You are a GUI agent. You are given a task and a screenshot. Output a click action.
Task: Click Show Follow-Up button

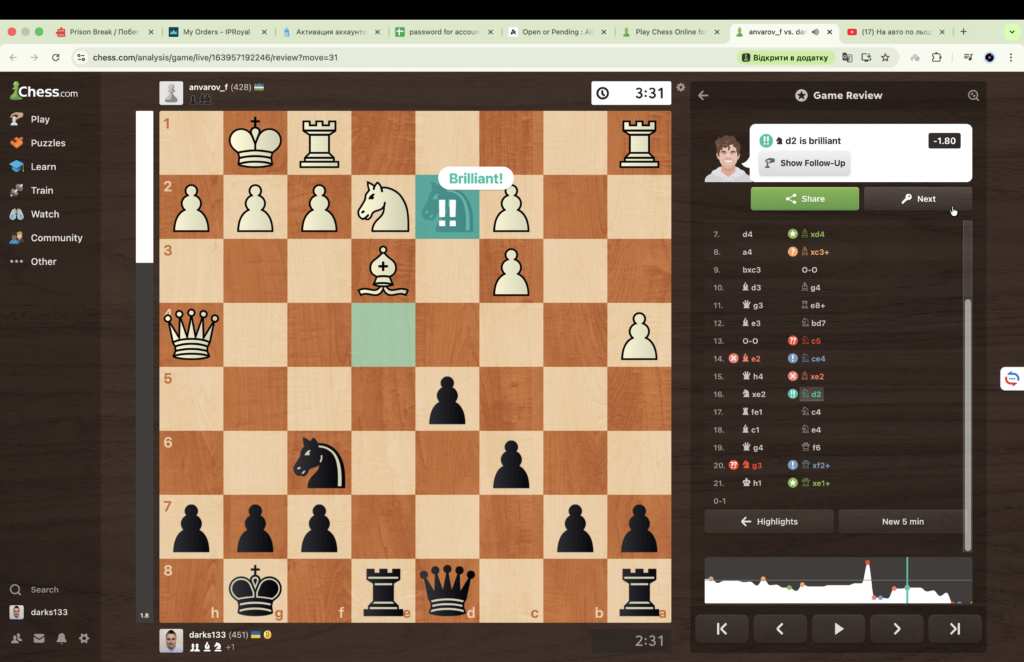[805, 163]
